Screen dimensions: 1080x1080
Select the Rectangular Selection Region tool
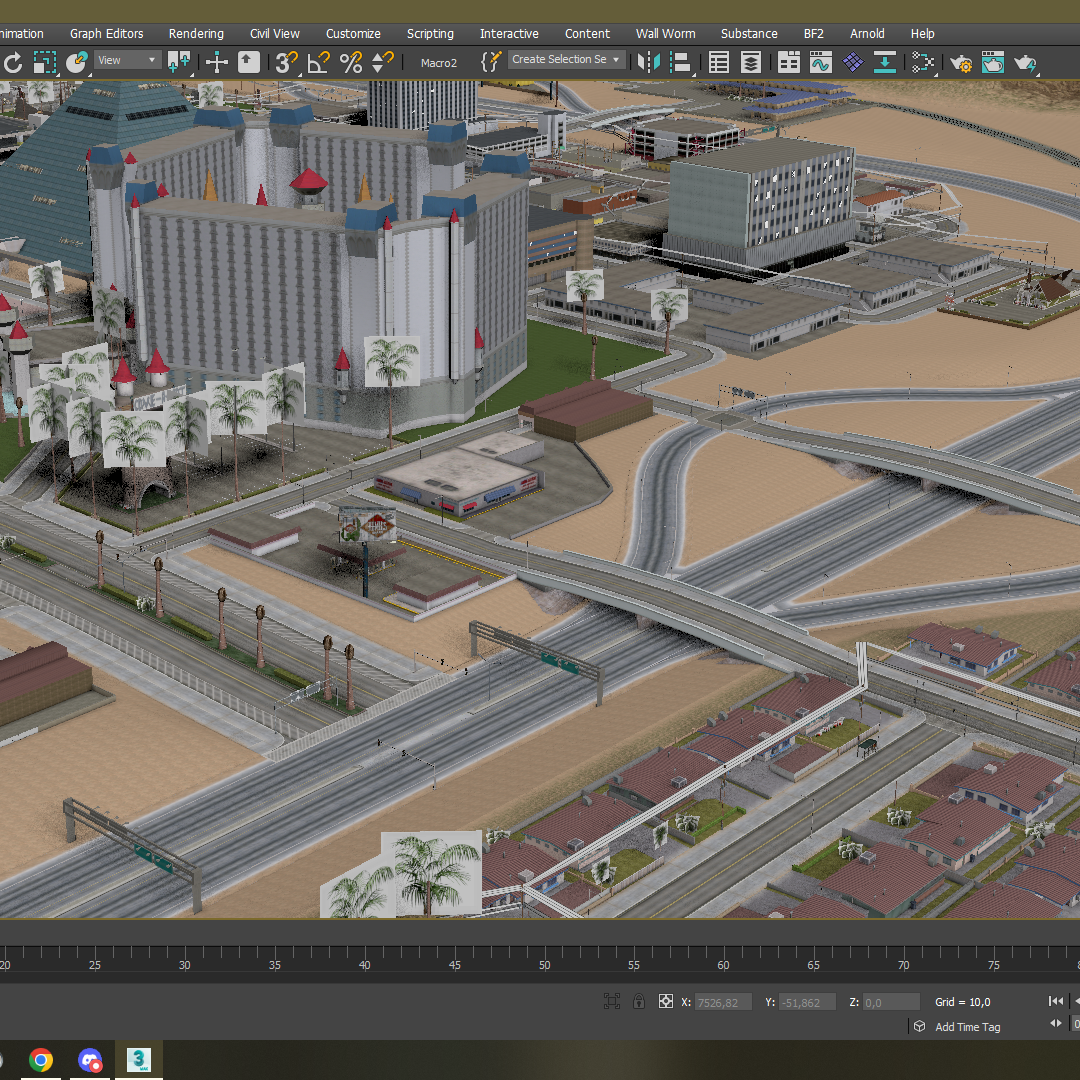click(45, 63)
